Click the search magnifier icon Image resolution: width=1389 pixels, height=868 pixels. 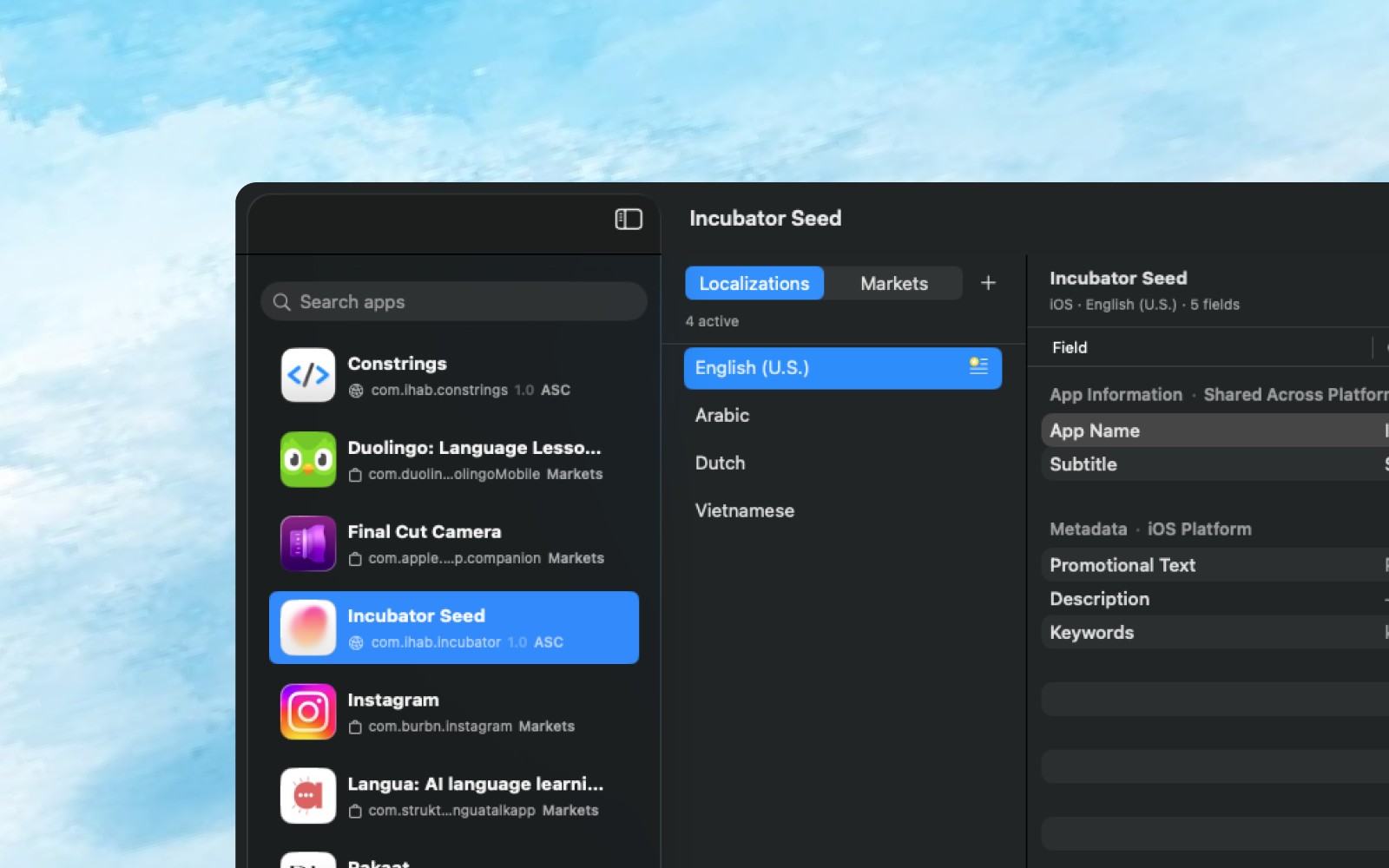pos(281,302)
